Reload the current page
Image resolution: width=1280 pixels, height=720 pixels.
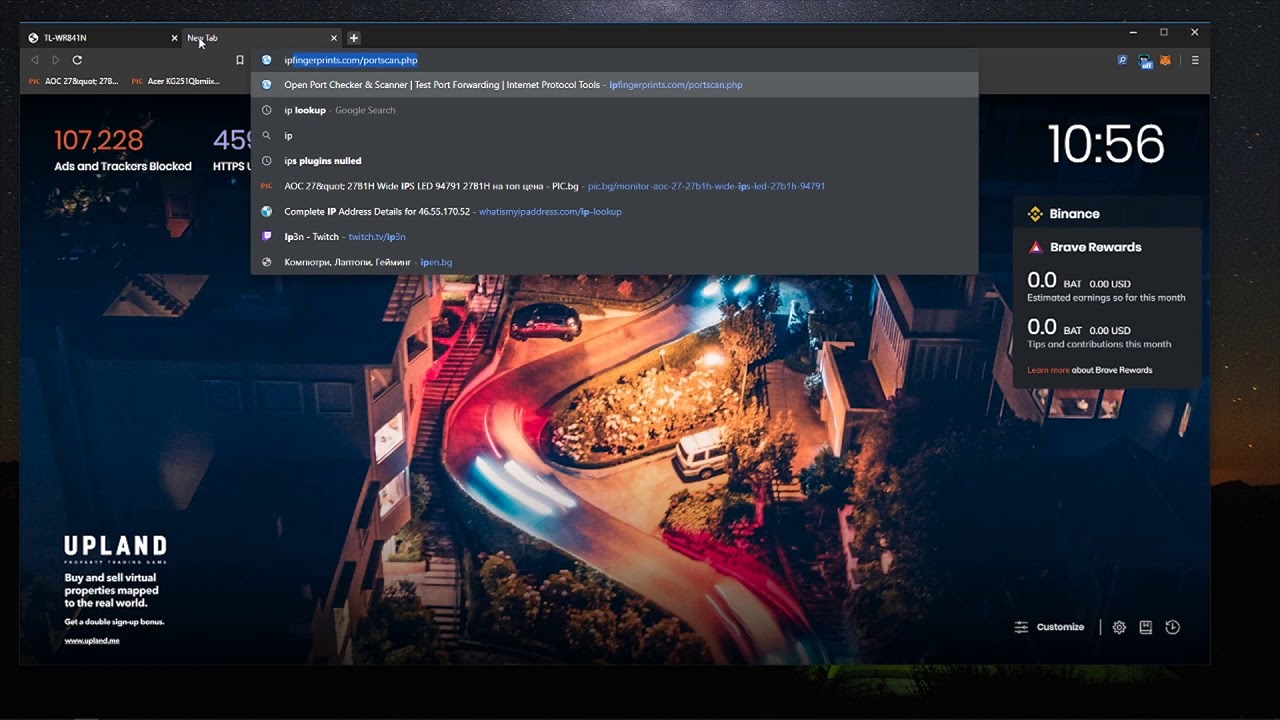77,60
